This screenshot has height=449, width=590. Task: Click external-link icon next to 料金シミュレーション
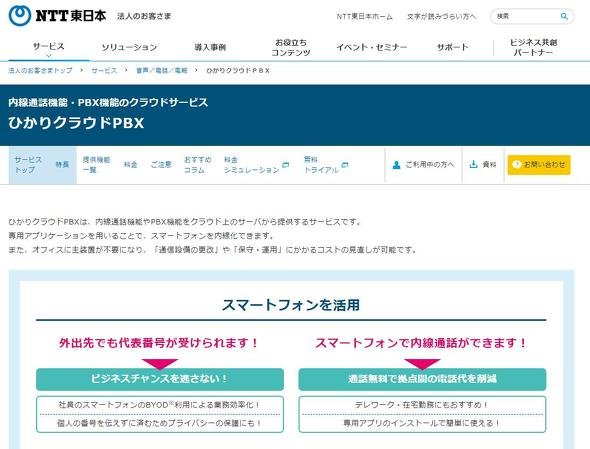(x=285, y=165)
